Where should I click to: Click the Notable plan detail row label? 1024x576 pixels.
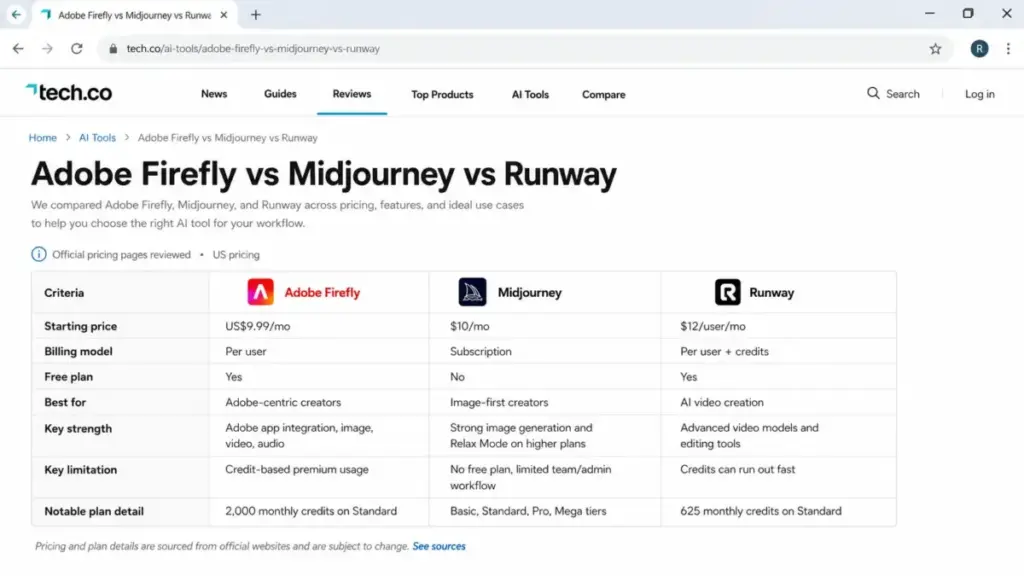[94, 511]
